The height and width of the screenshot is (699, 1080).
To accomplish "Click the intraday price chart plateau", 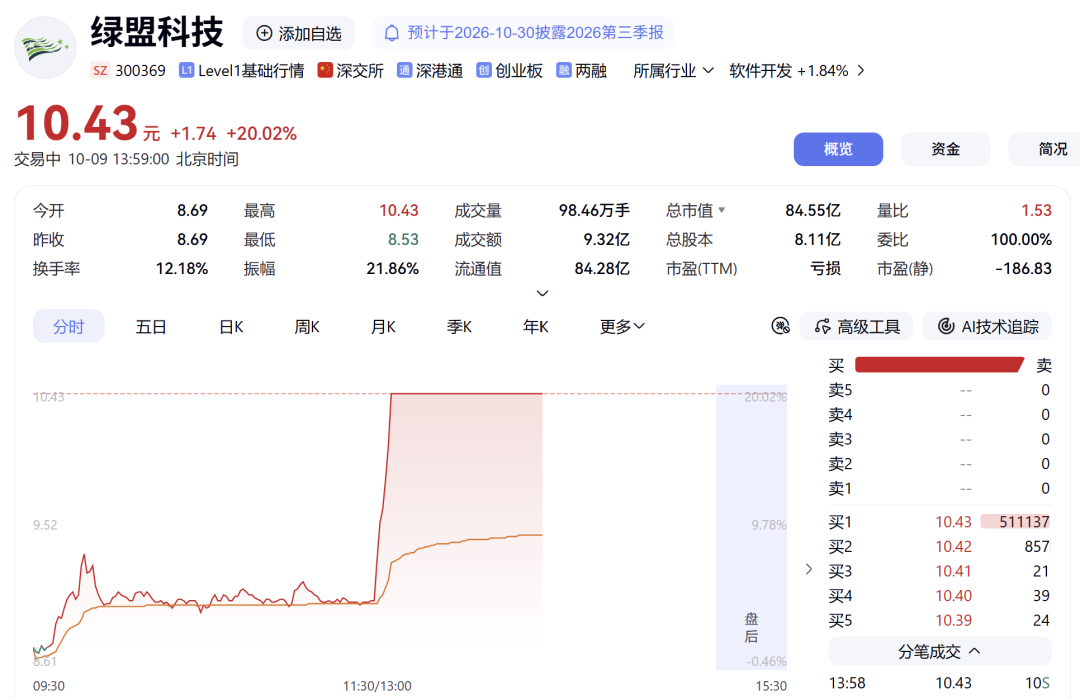I will tap(466, 393).
